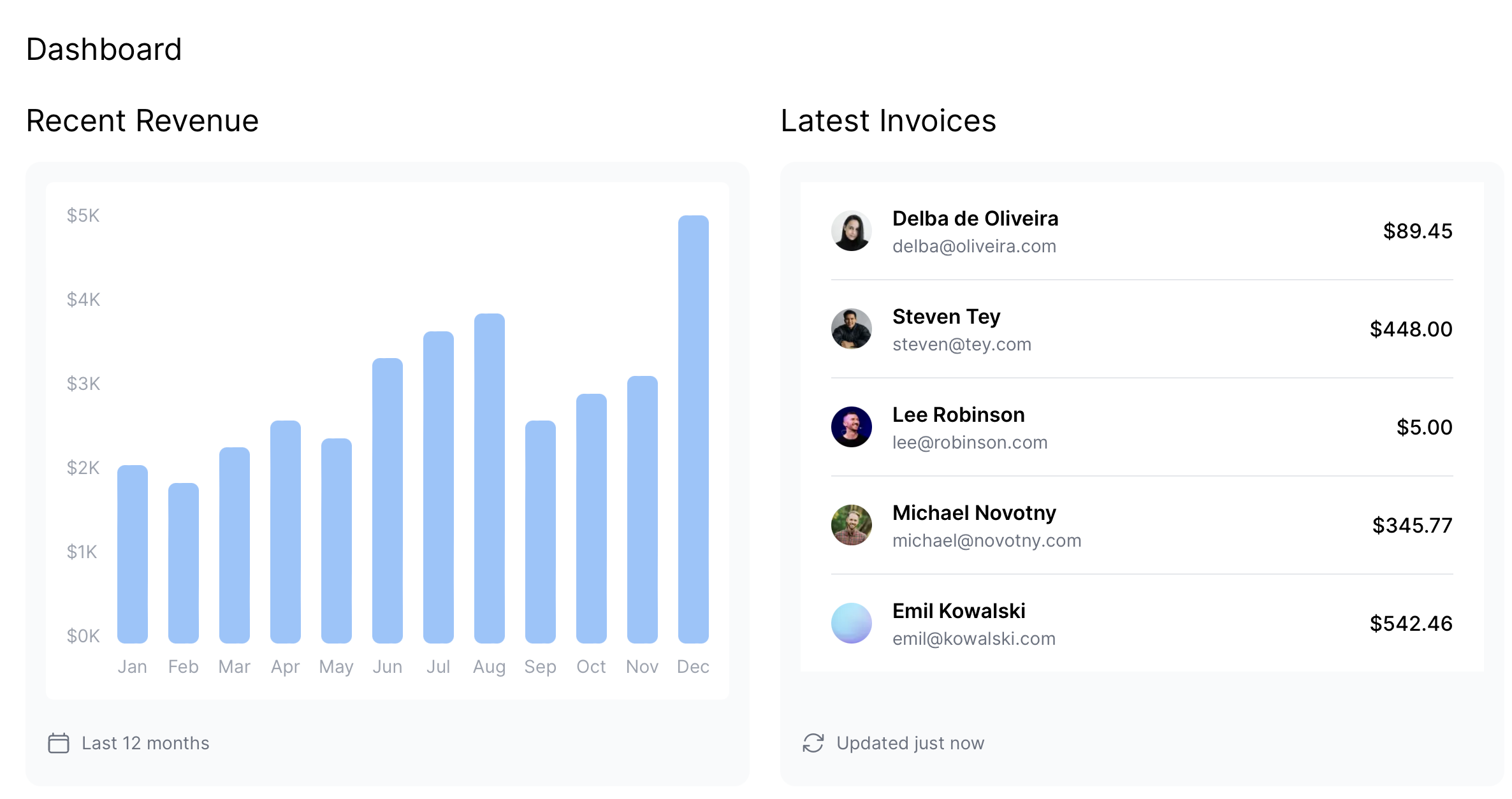
Task: Click the December revenue bar
Action: (693, 429)
